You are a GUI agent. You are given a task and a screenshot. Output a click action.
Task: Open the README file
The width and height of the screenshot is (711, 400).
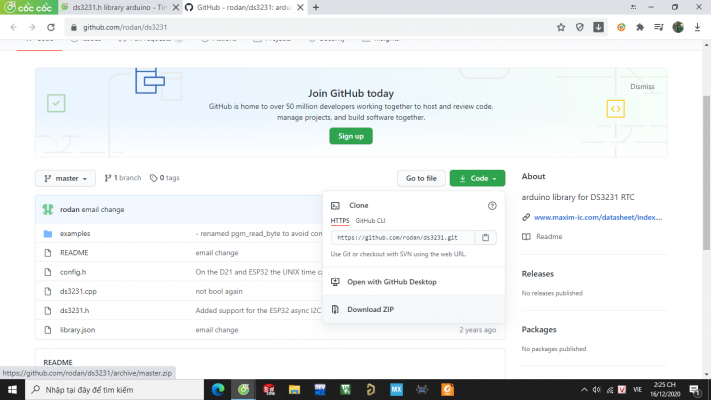[x=74, y=253]
